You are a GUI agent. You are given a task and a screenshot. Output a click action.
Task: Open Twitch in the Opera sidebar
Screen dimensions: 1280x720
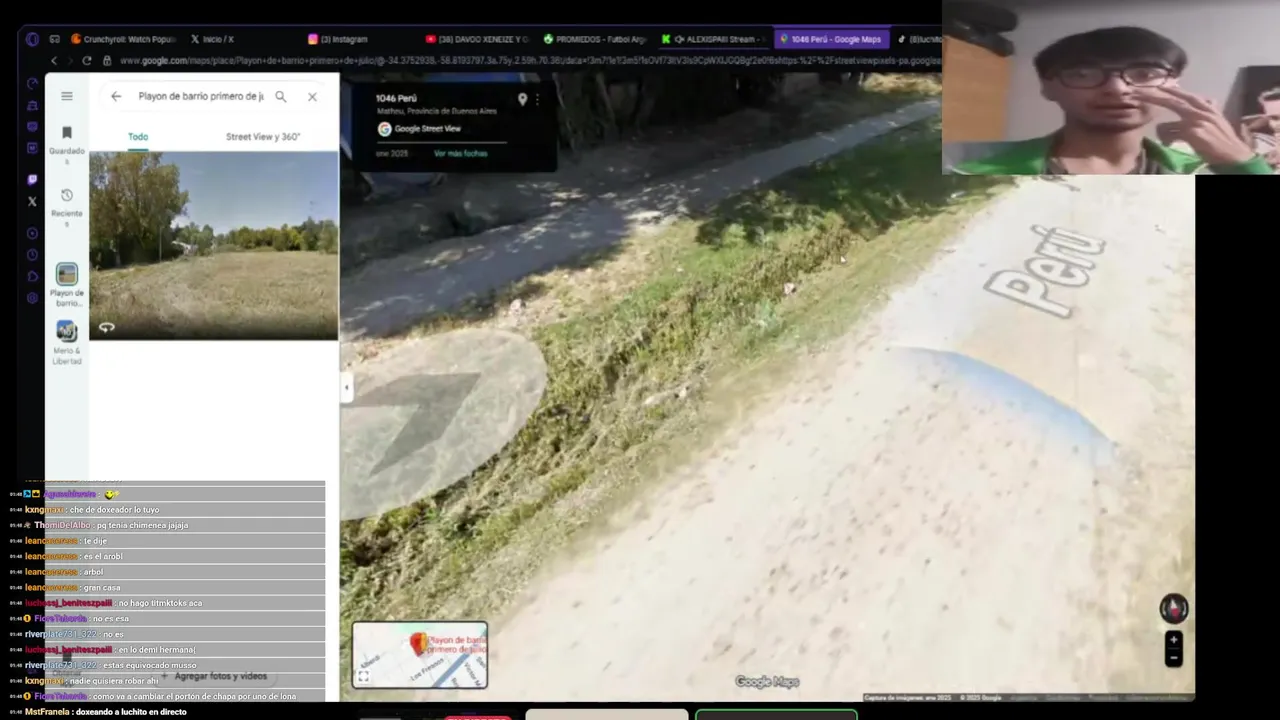(32, 180)
